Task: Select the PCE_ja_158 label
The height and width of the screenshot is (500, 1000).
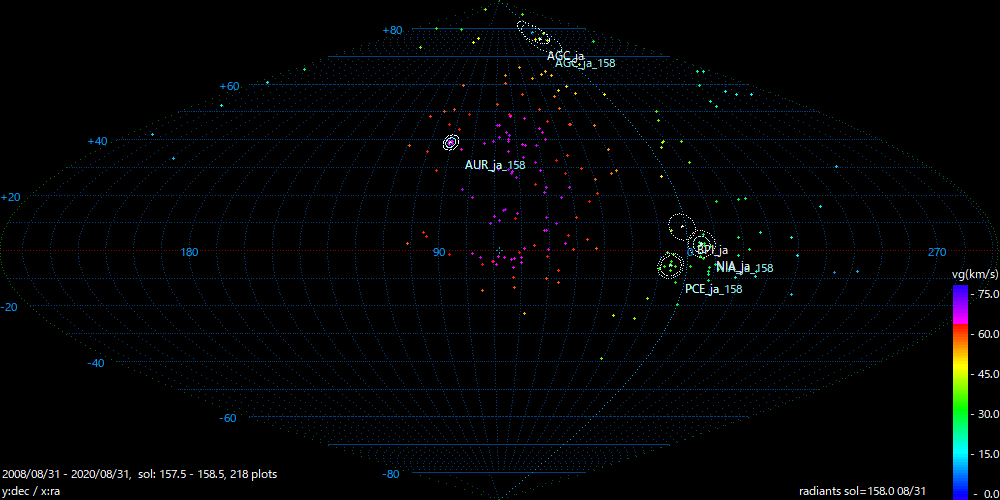Action: click(713, 289)
